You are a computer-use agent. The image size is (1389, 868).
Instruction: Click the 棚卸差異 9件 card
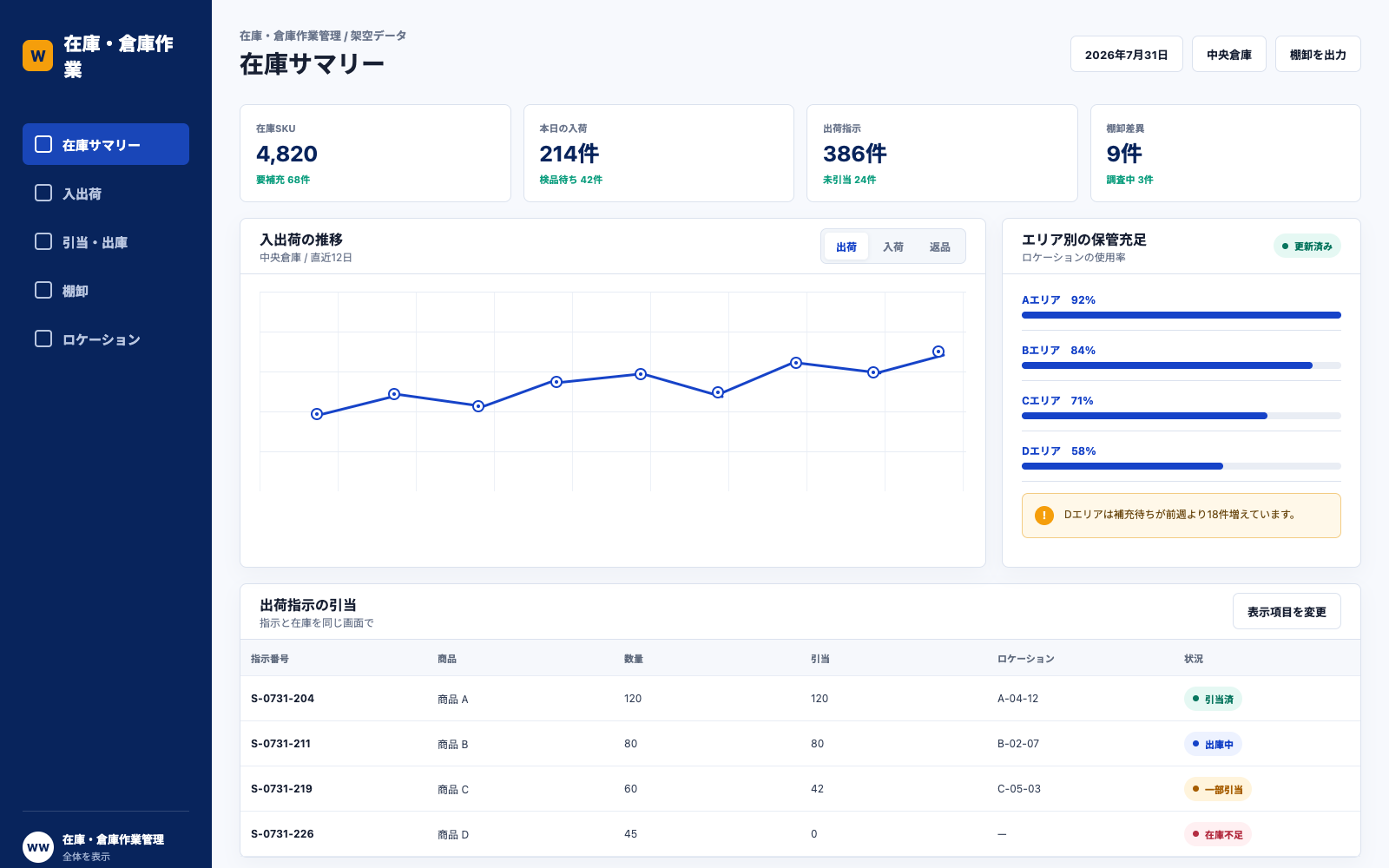1226,154
